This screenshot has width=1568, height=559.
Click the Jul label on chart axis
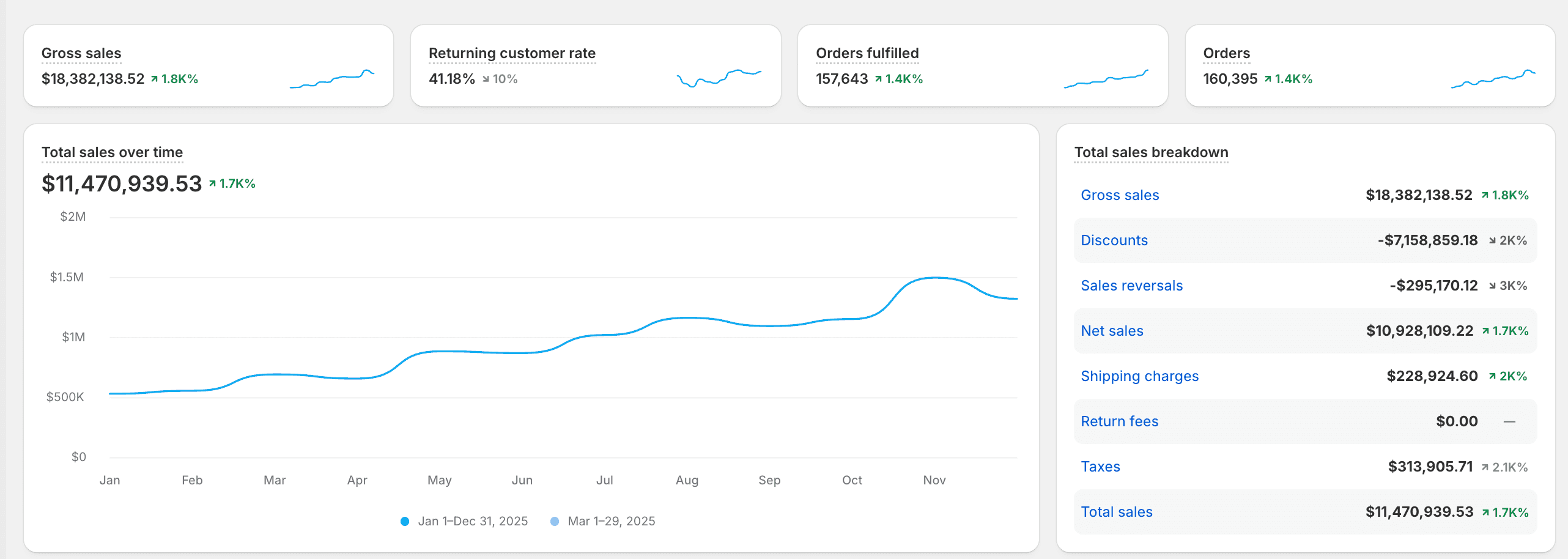[604, 480]
